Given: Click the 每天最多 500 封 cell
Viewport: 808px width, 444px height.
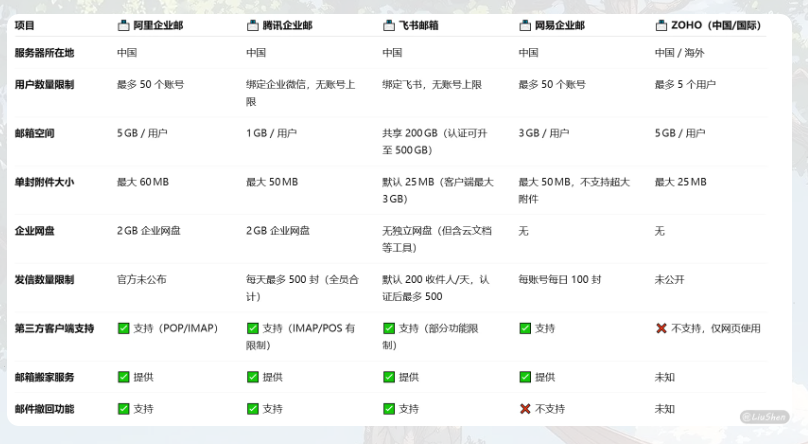Looking at the screenshot, I should click(x=302, y=288).
